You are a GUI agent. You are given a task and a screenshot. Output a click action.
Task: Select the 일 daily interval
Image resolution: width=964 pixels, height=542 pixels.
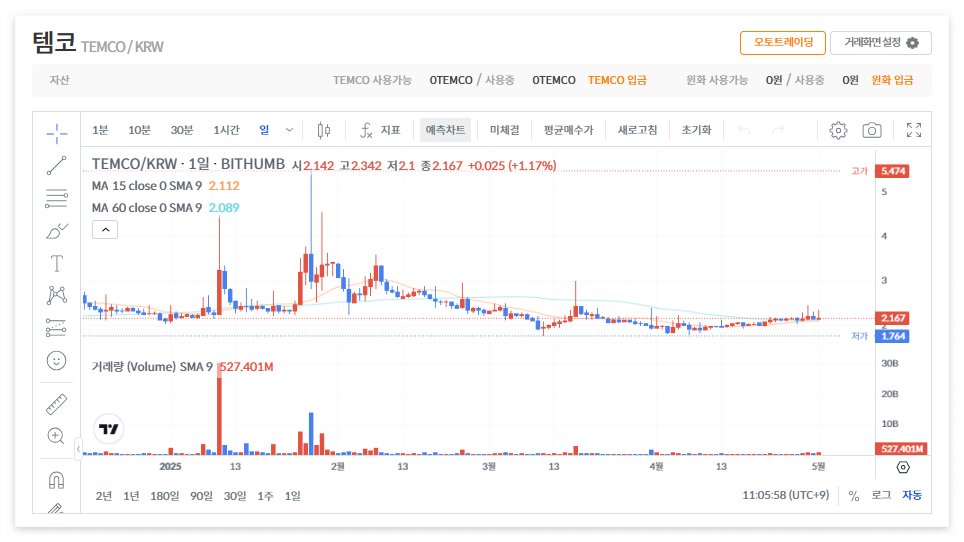pos(264,130)
